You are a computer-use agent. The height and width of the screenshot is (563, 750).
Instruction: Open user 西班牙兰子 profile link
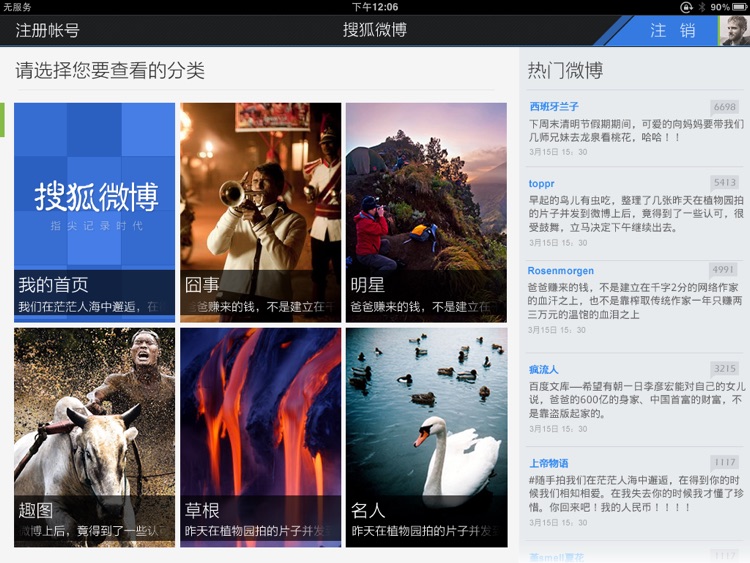pos(554,106)
